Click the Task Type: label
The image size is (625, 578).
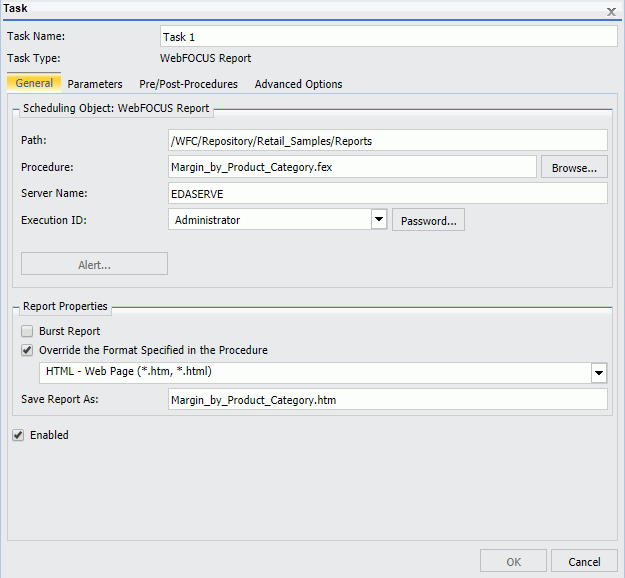coord(34,58)
